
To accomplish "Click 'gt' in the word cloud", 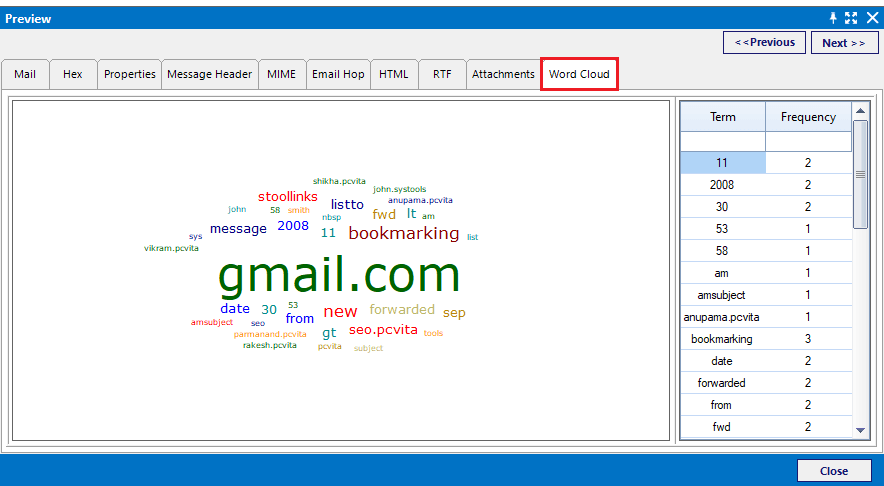I will click(x=329, y=333).
